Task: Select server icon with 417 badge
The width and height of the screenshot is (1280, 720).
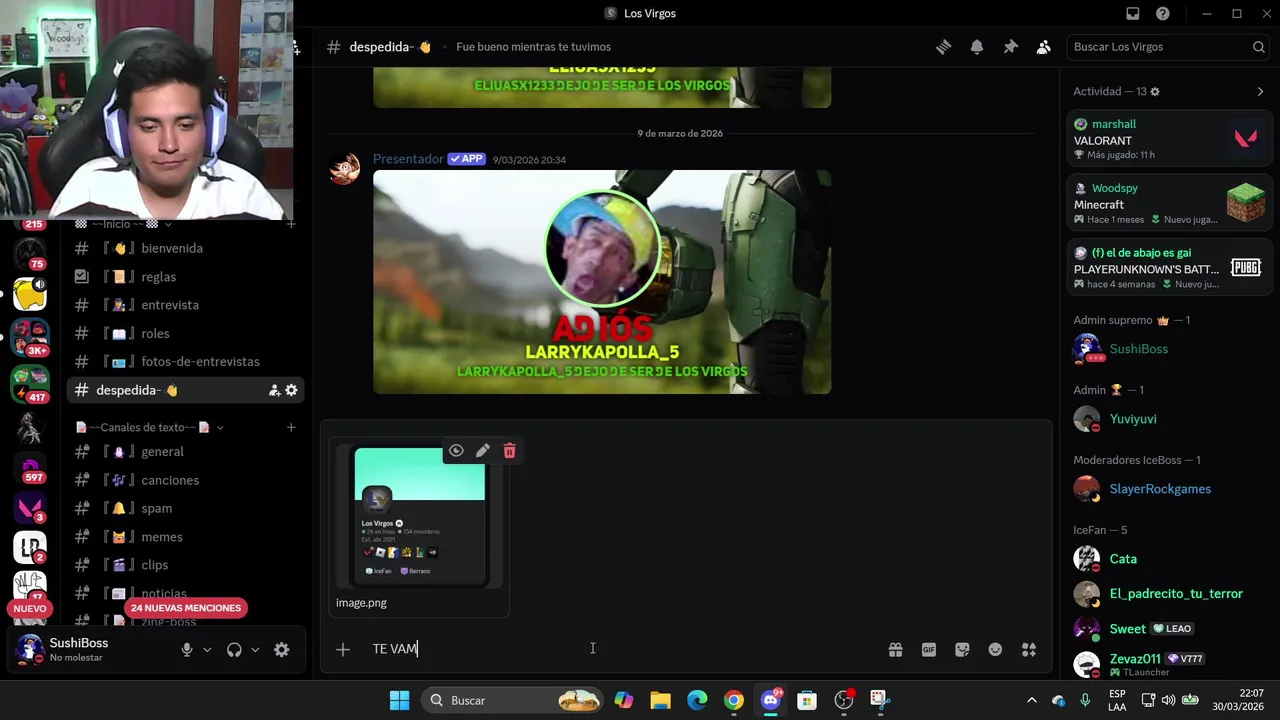Action: (30, 384)
